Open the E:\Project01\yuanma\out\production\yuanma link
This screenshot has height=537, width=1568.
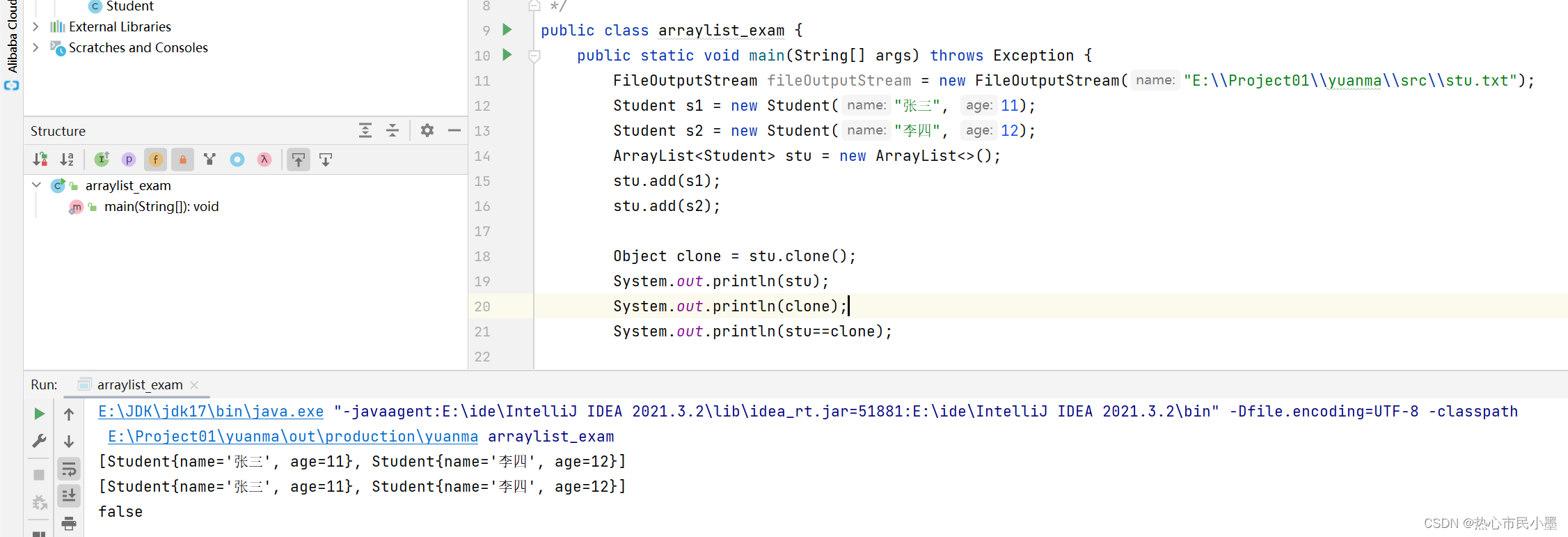293,436
